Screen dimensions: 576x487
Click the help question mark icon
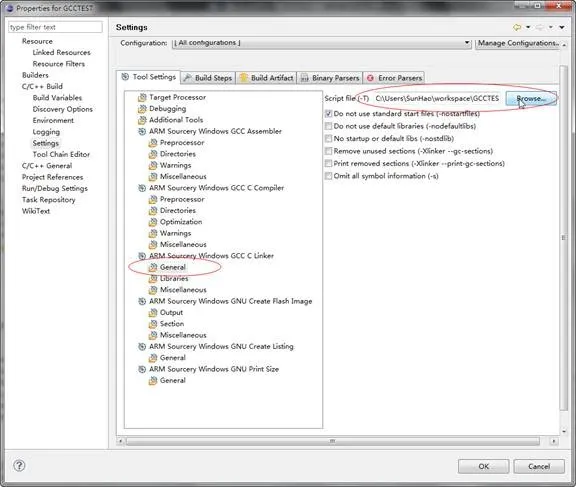coord(19,466)
